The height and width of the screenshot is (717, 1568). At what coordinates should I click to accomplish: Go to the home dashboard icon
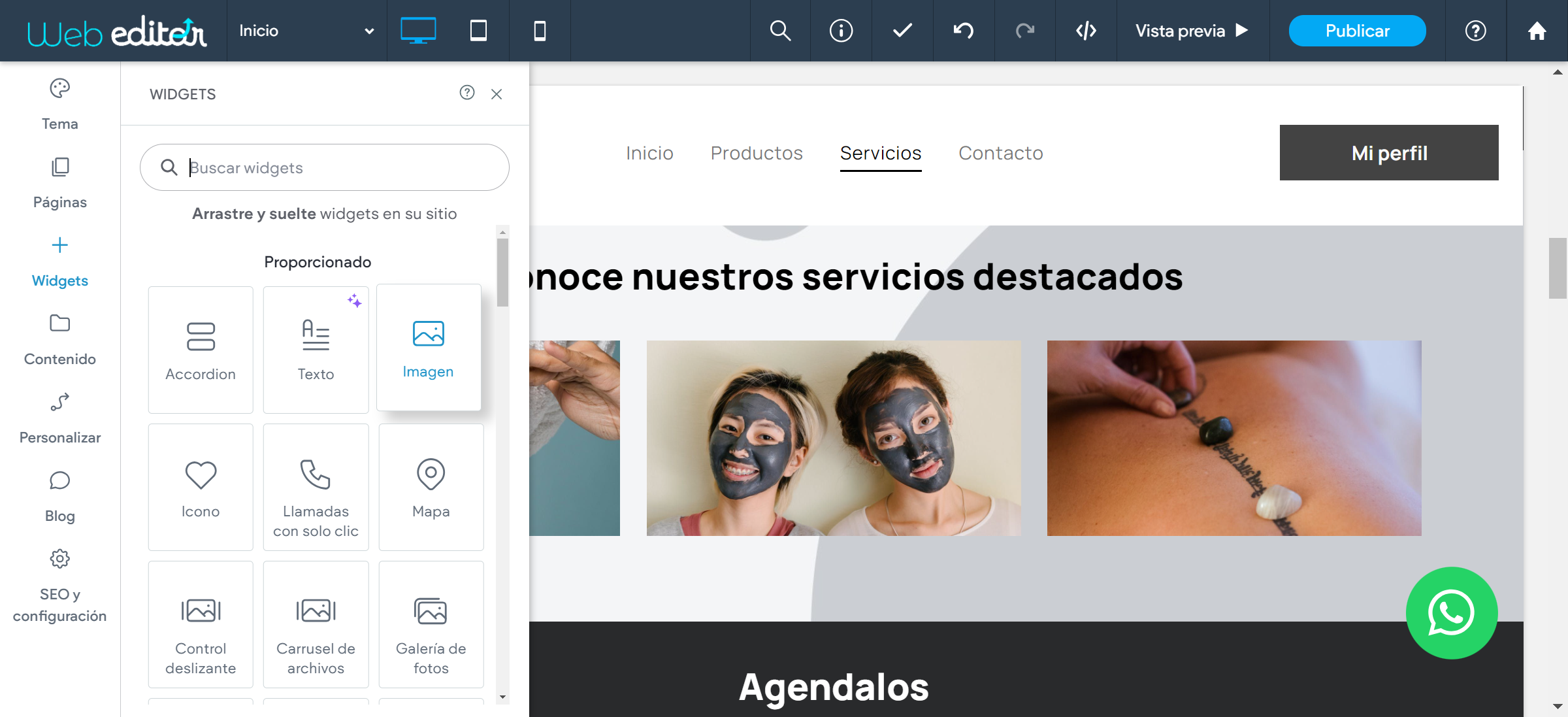point(1537,31)
